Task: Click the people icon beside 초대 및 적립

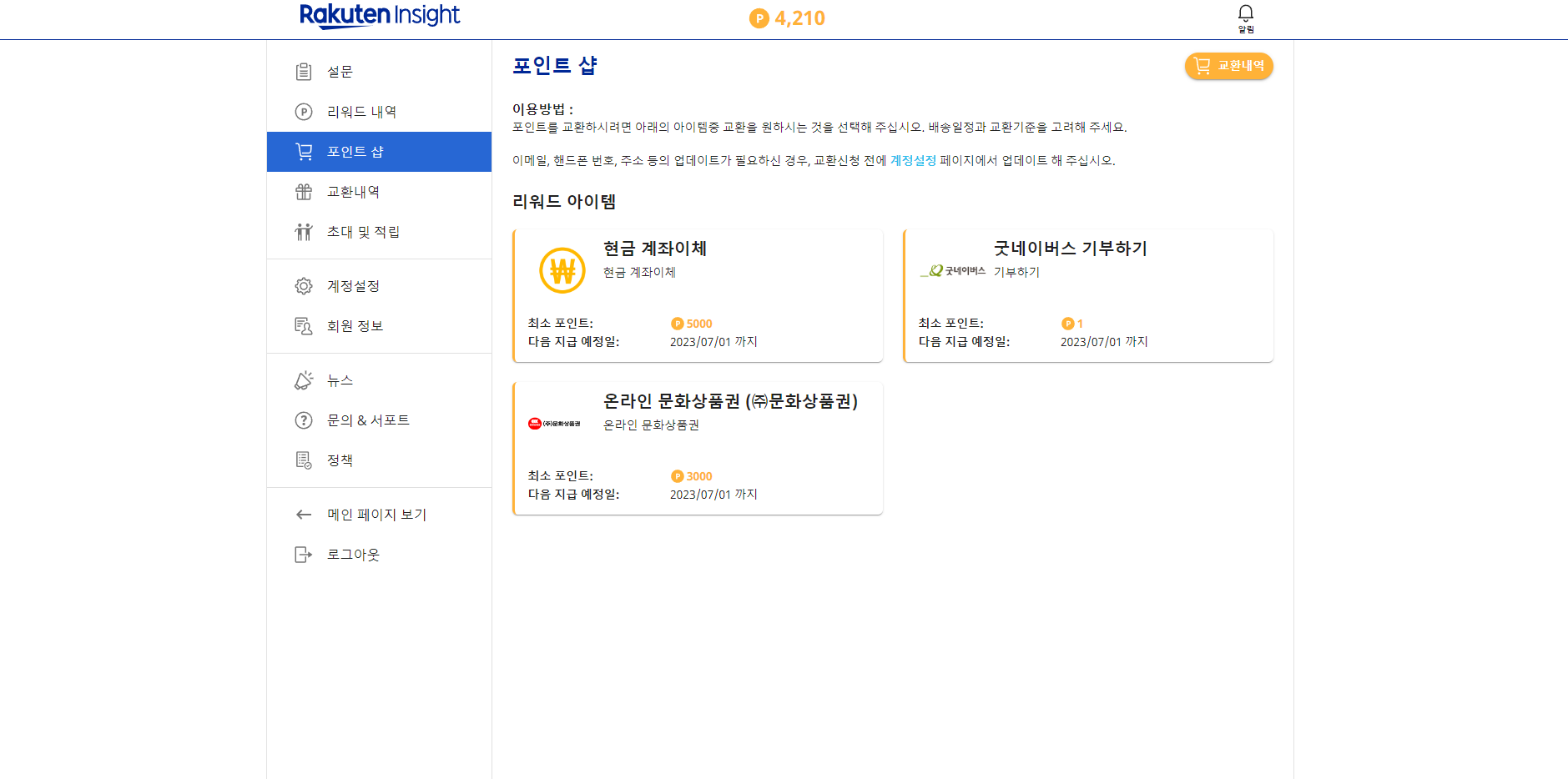Action: tap(304, 232)
